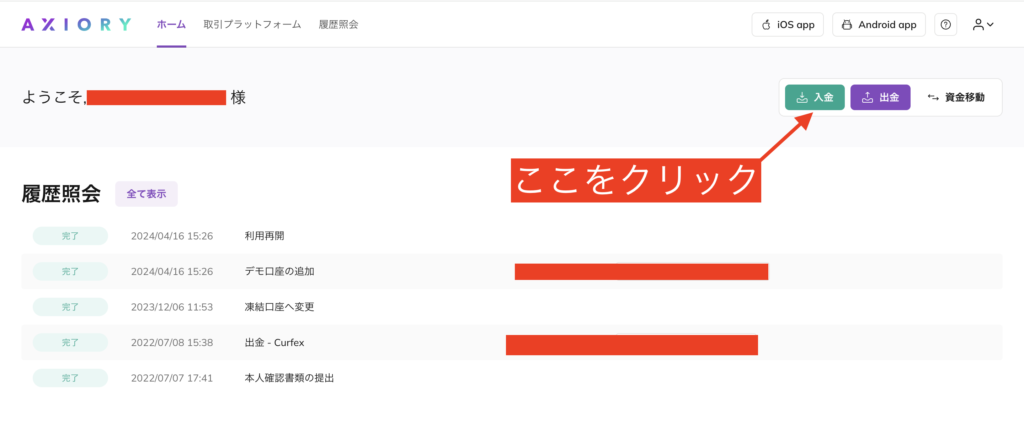Click the AXIORY logo
The width and height of the screenshot is (1024, 427).
[76, 25]
